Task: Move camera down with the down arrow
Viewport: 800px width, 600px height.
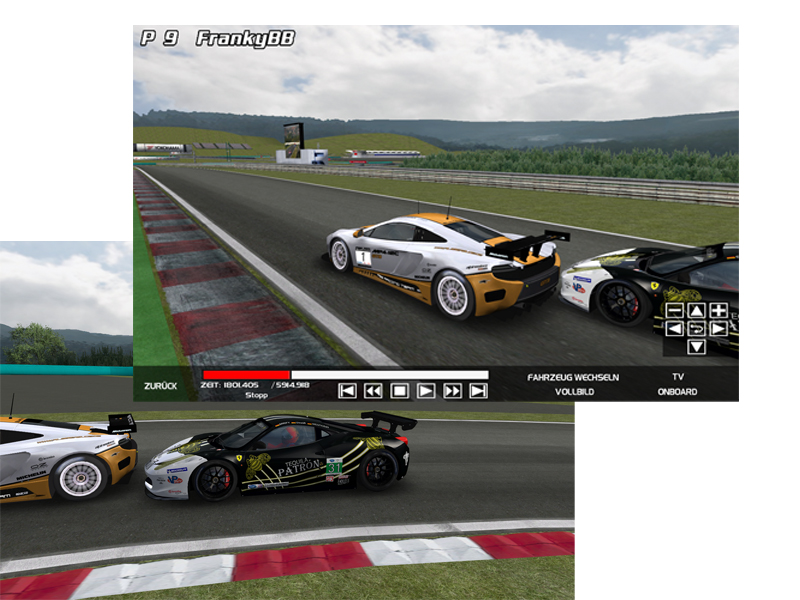Action: point(697,347)
